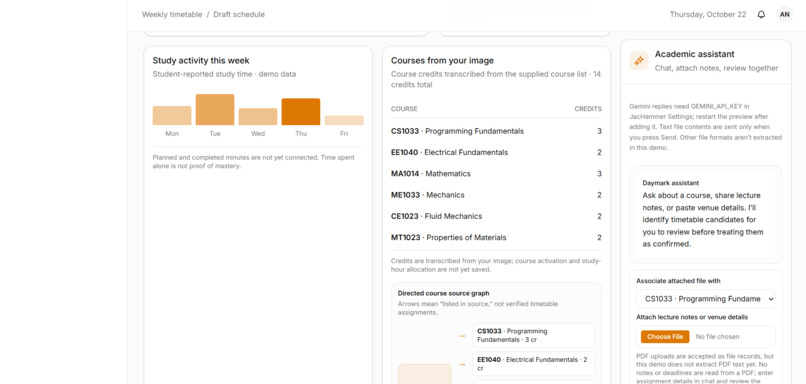Select the CS1033 3 cr graph node
The height and width of the screenshot is (384, 806).
point(534,335)
